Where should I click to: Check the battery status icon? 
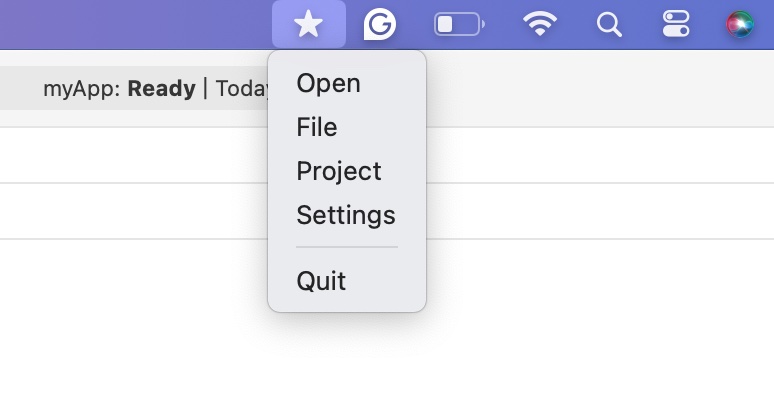click(459, 24)
